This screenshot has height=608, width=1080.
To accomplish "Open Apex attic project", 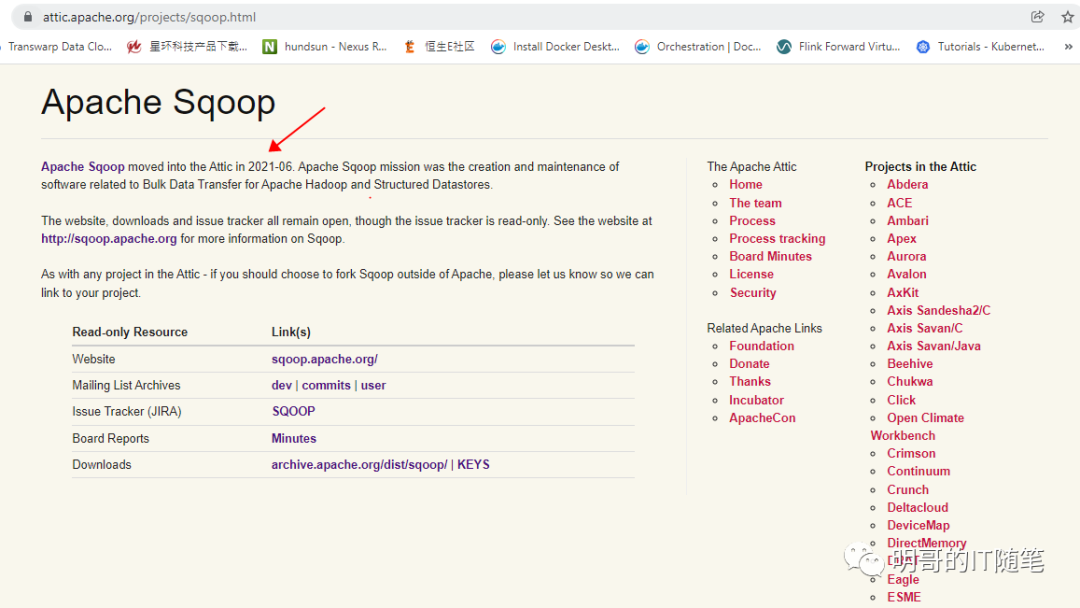I will 902,239.
